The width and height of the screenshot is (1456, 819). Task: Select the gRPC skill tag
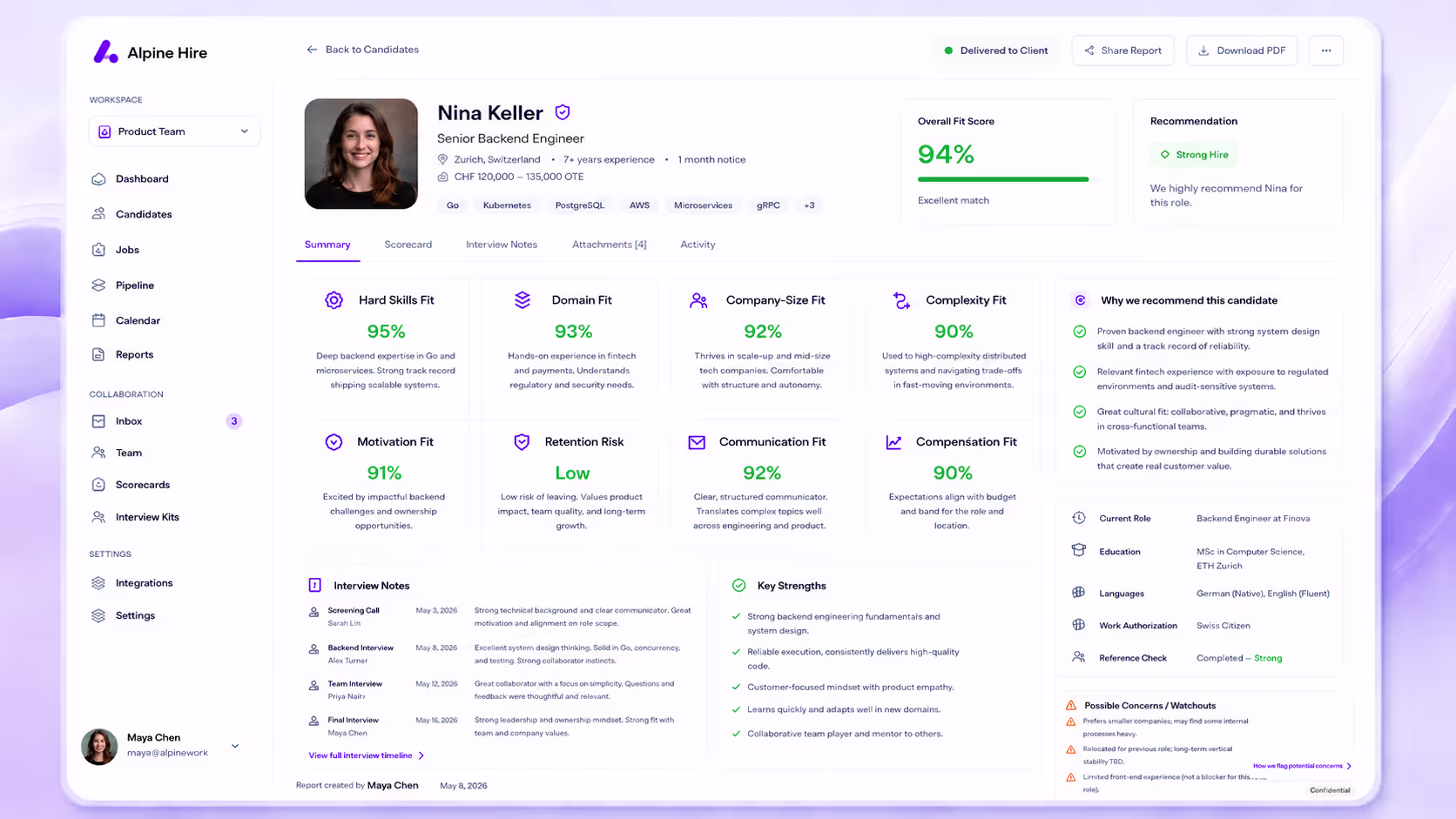point(768,205)
